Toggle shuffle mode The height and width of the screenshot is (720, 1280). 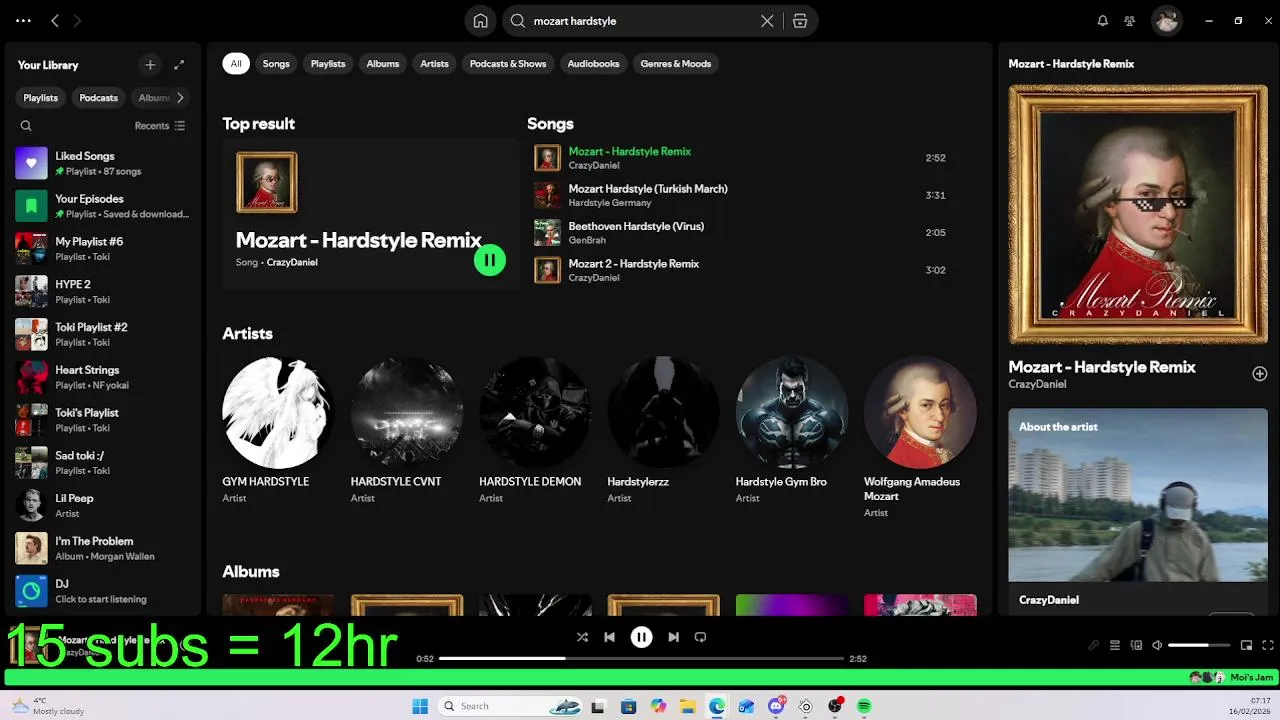tap(582, 637)
